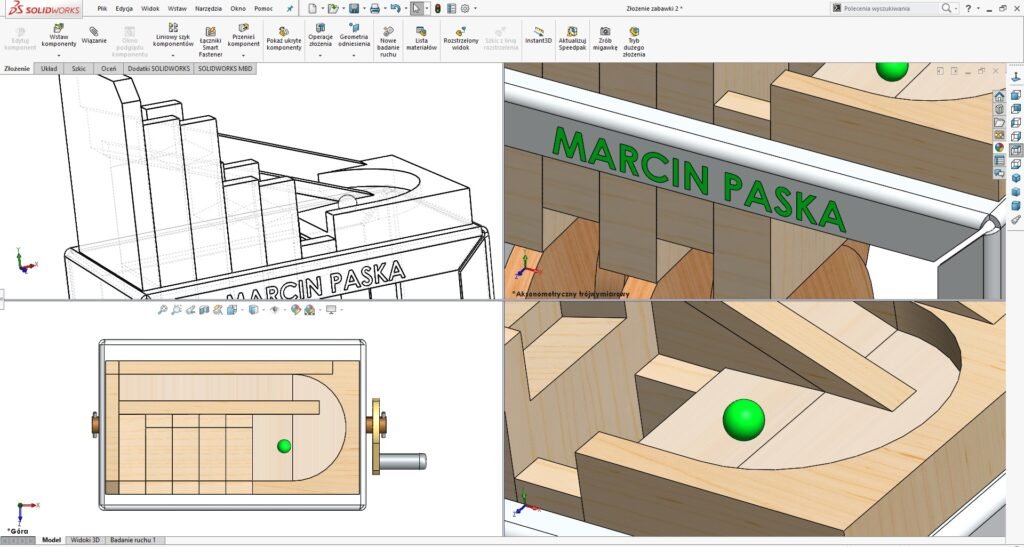Viewport: 1024px width, 547px height.
Task: Open the Geometria odniesienia dropdown arrow
Action: pyautogui.click(x=353, y=55)
